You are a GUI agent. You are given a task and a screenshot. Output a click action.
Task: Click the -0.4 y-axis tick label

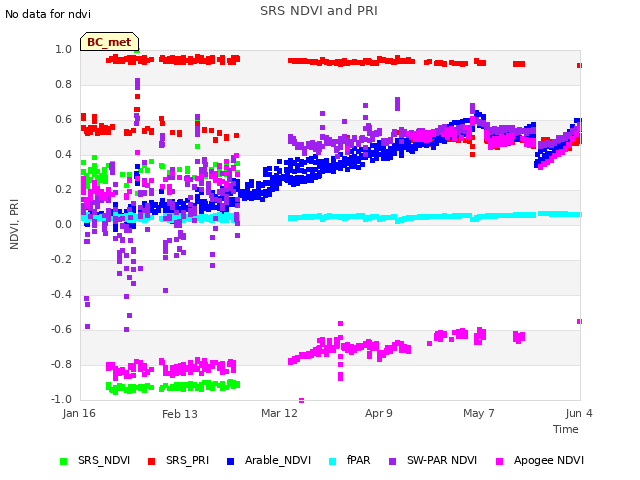[61, 294]
